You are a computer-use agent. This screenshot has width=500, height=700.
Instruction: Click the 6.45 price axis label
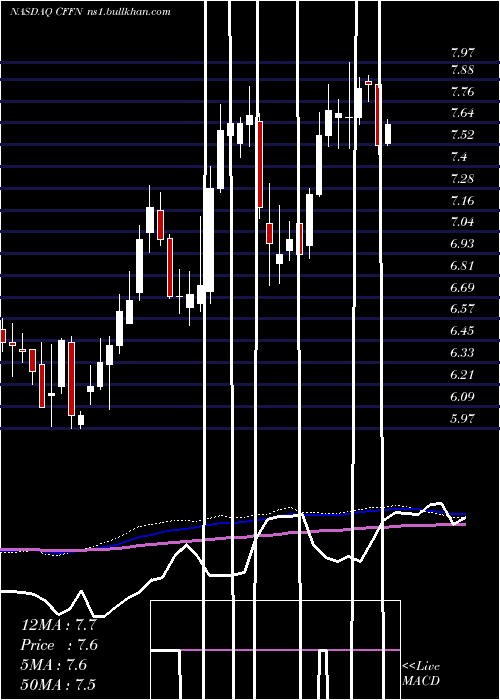point(462,331)
